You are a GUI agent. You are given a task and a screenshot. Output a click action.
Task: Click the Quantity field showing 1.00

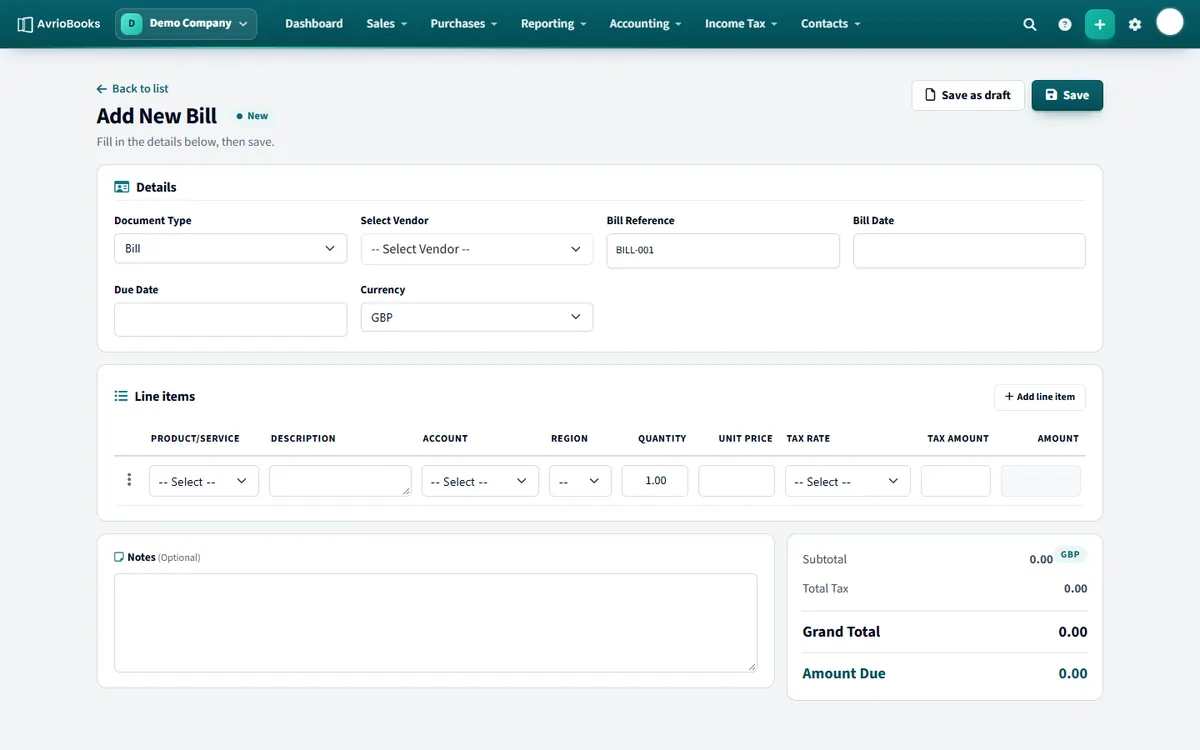655,481
